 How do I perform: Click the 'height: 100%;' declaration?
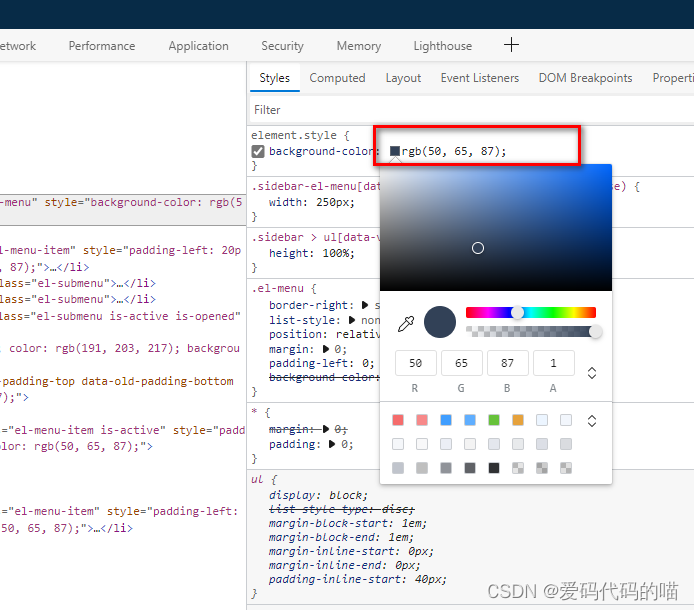[312, 253]
